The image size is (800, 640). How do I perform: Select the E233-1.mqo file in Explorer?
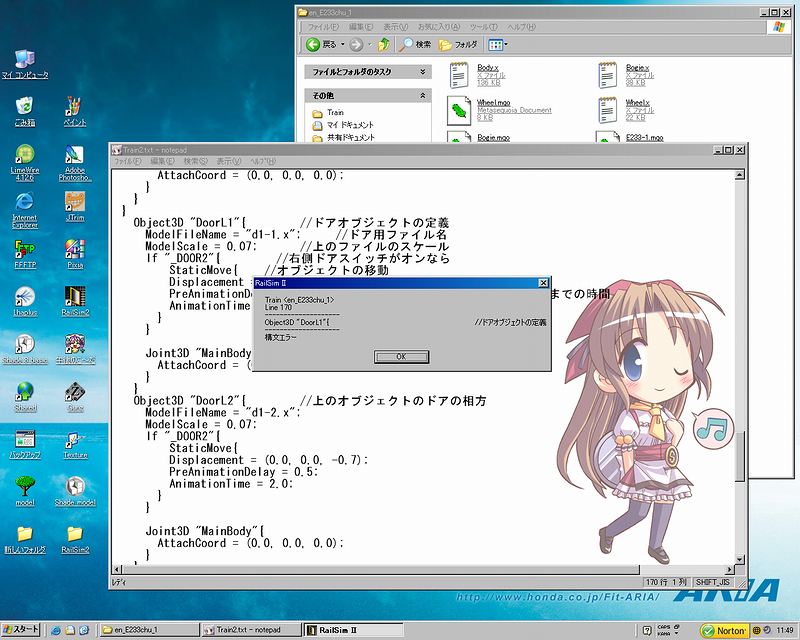[644, 137]
